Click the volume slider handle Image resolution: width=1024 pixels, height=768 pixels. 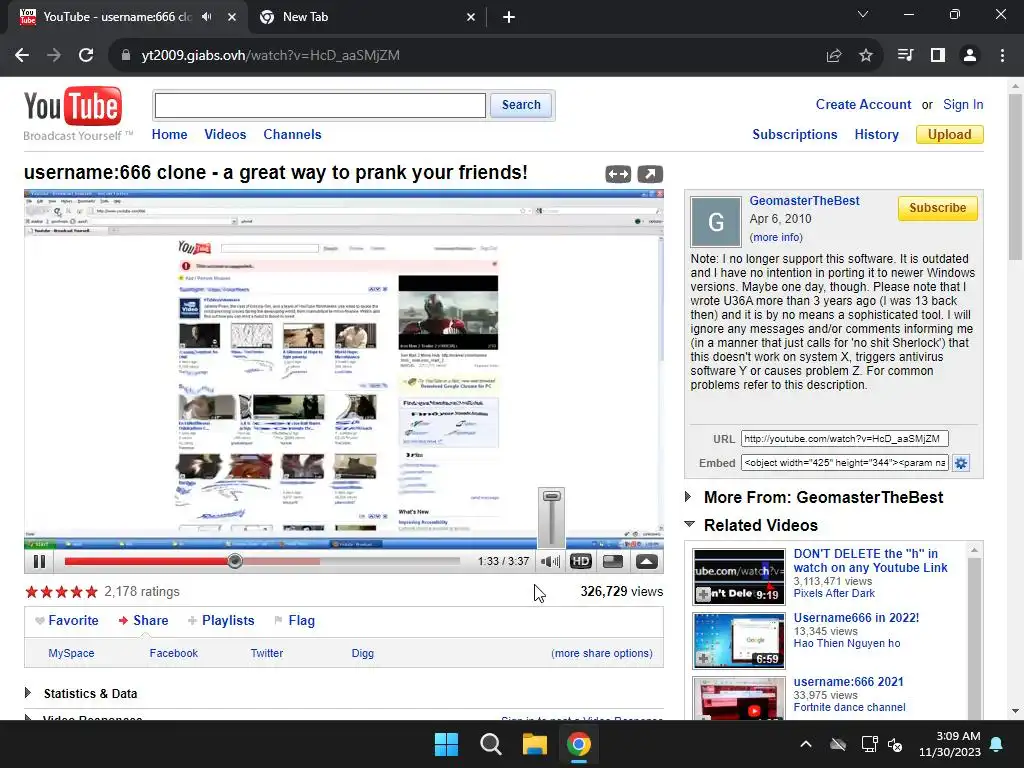[x=552, y=496]
